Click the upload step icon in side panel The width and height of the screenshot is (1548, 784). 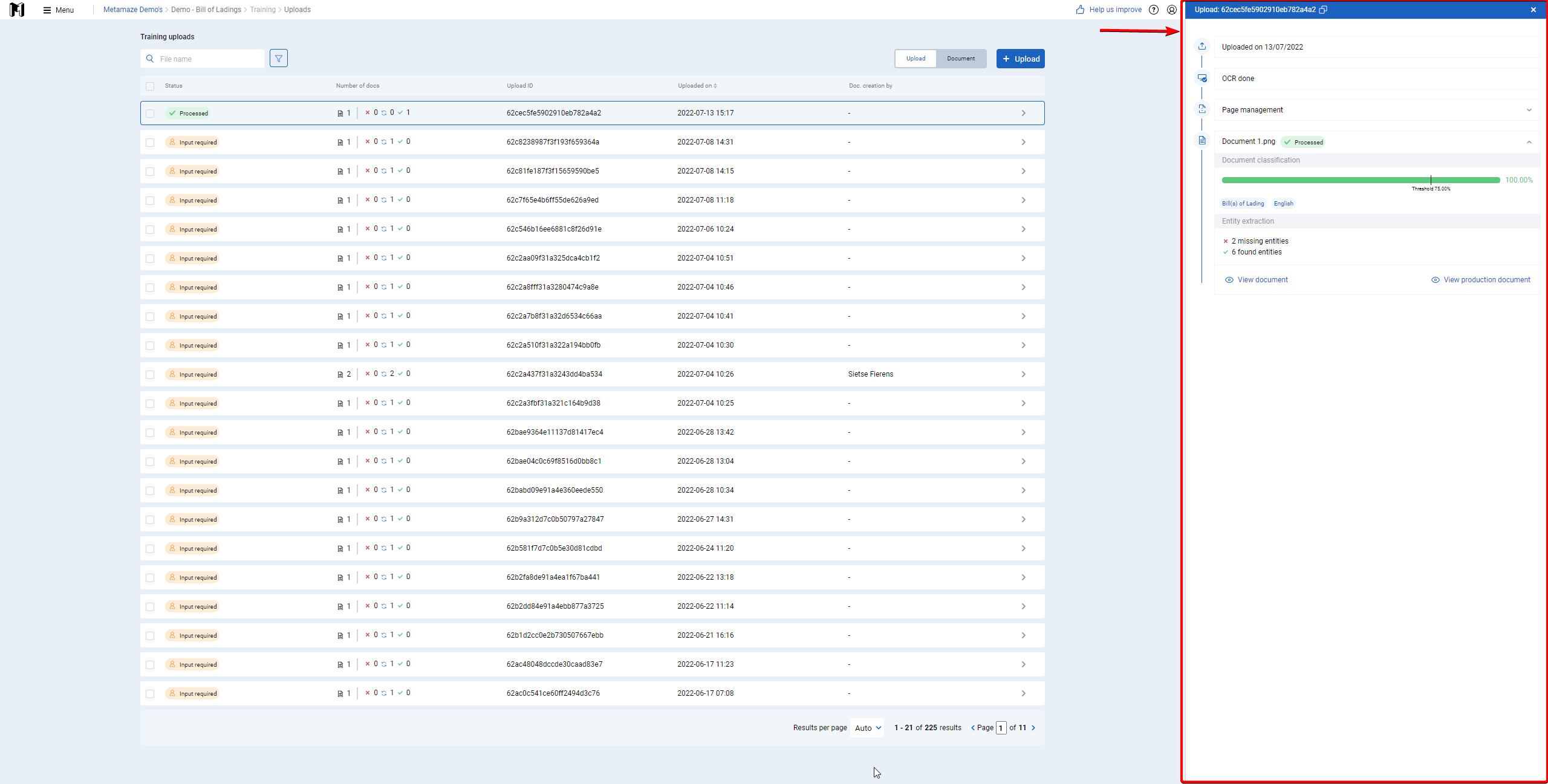tap(1202, 47)
